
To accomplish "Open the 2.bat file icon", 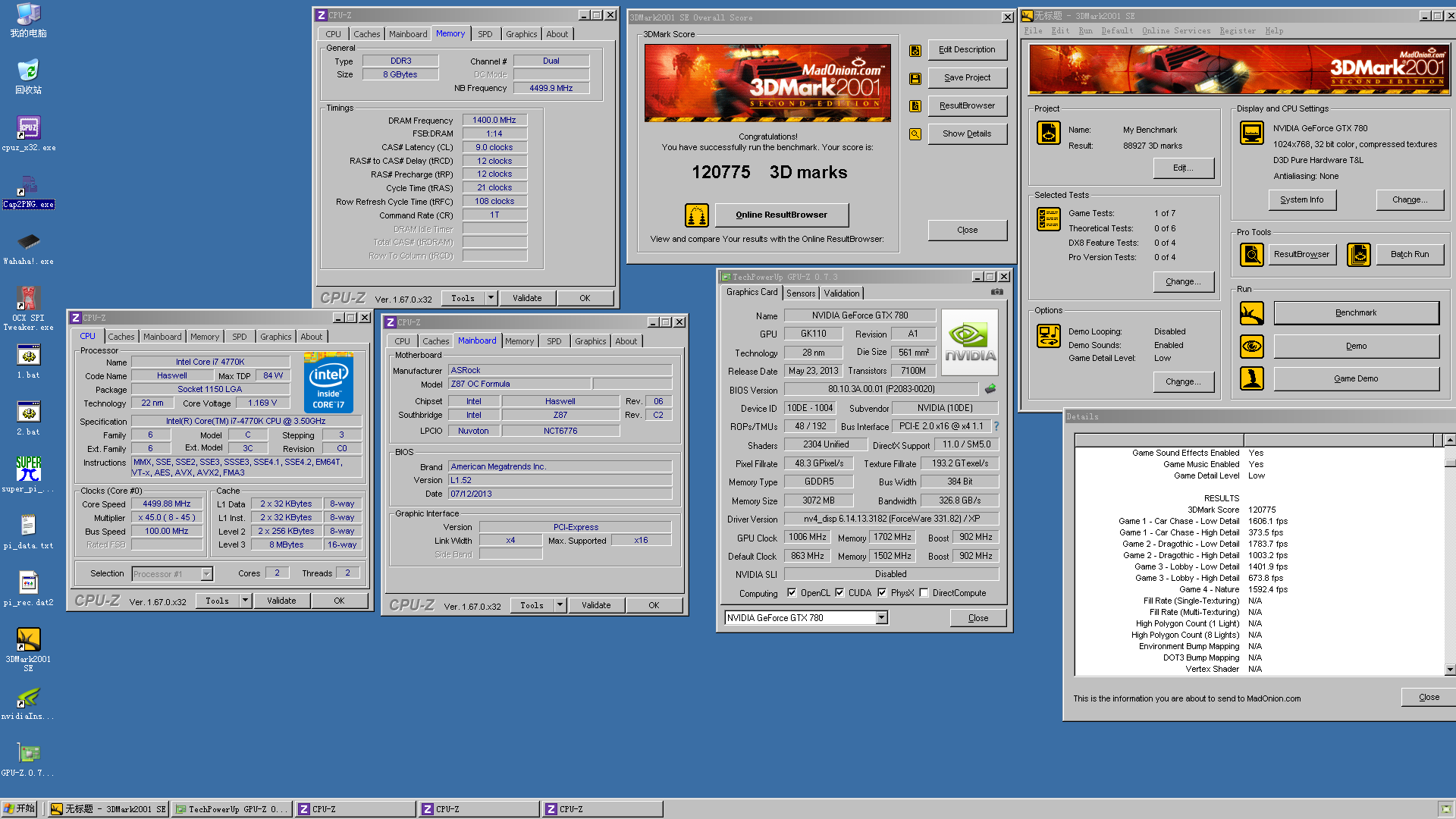I will 28,419.
